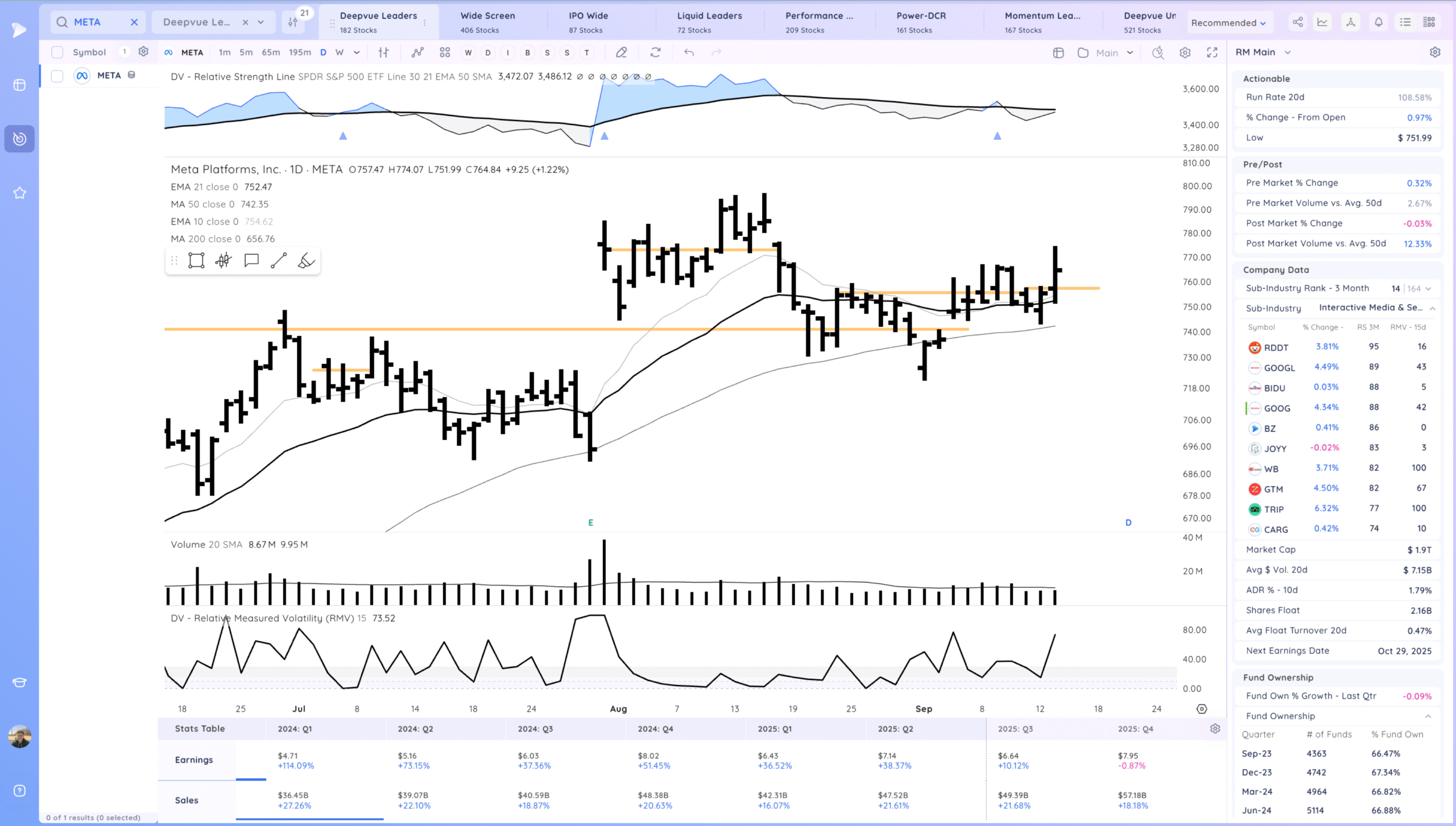Clear the META search with the X
The height and width of the screenshot is (826, 1456).
(x=134, y=22)
